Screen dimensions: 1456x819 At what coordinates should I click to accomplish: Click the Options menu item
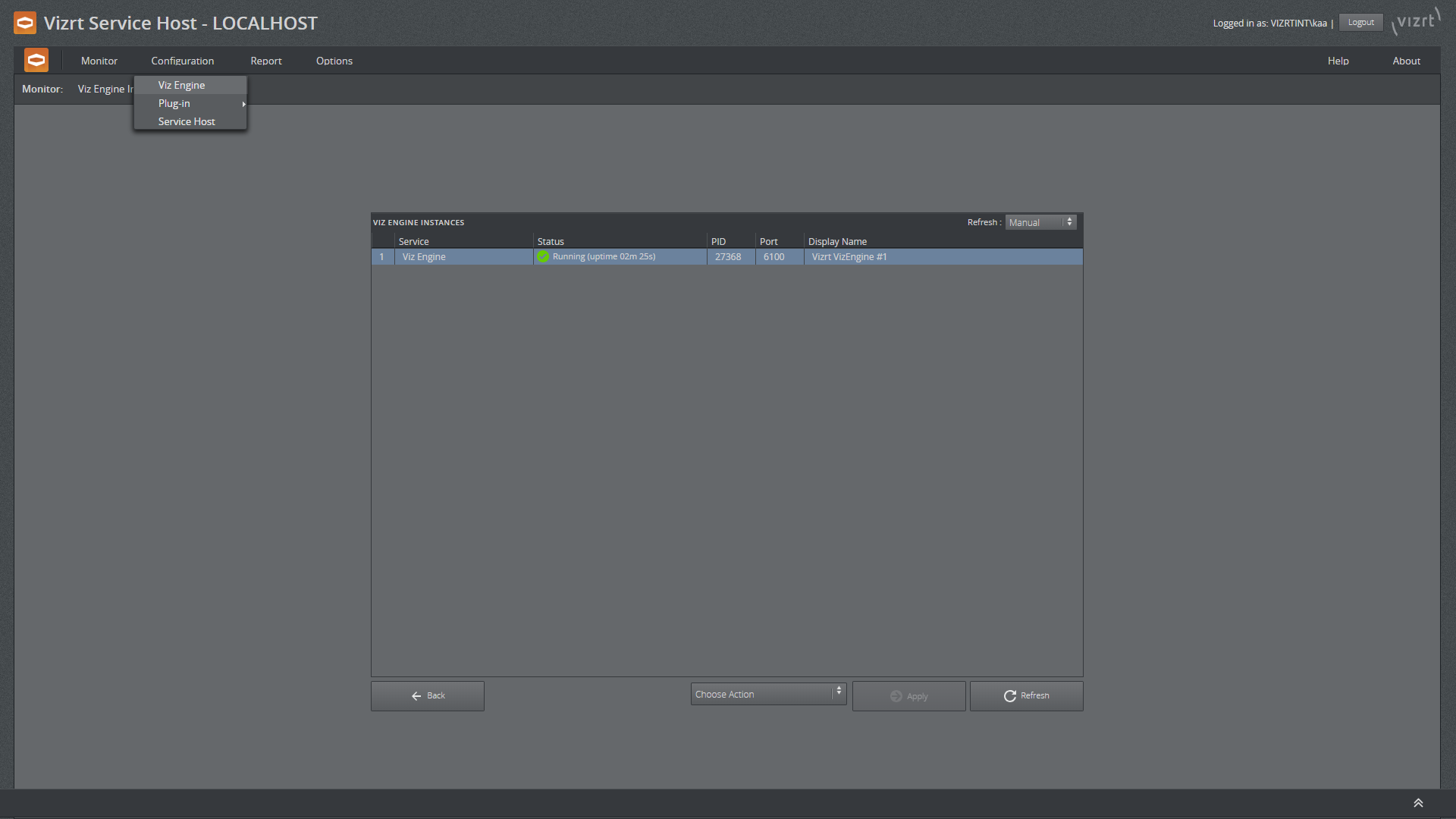click(x=334, y=60)
